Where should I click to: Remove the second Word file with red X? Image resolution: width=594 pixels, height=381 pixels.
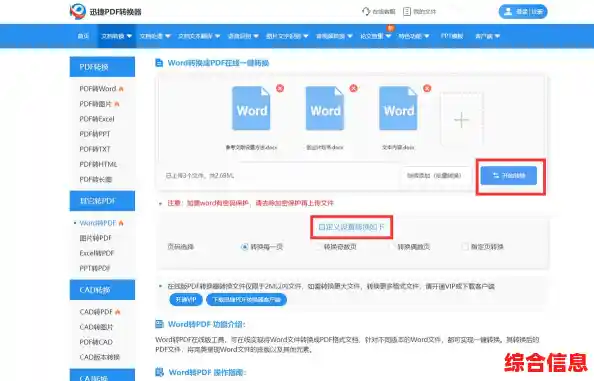353,88
